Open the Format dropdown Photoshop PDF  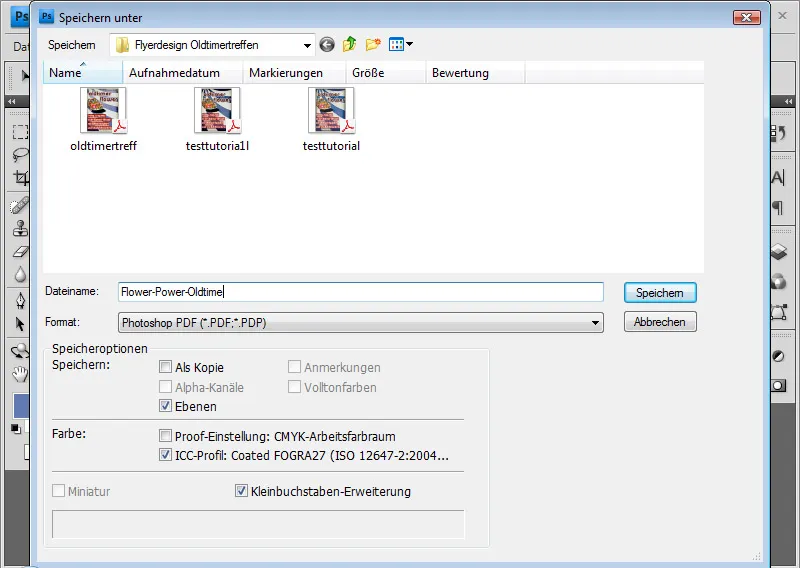tap(361, 323)
